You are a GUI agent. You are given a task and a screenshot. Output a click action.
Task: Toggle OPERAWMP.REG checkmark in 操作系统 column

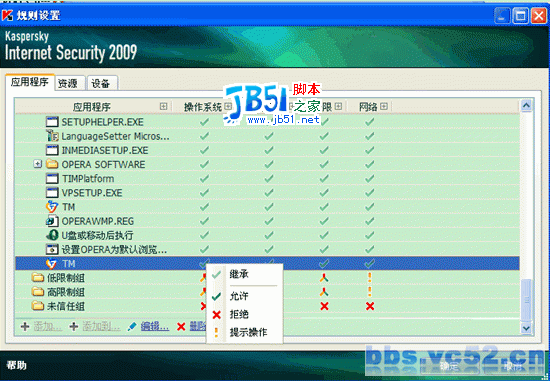204,221
